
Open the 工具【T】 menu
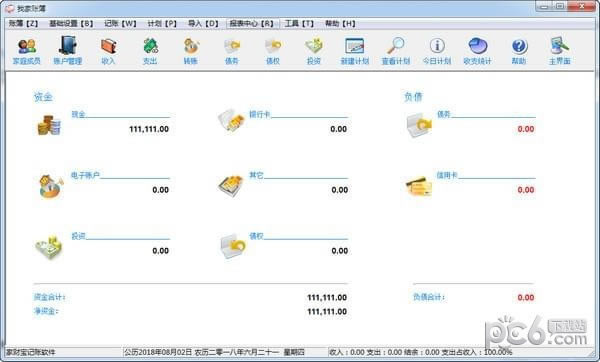[299, 24]
